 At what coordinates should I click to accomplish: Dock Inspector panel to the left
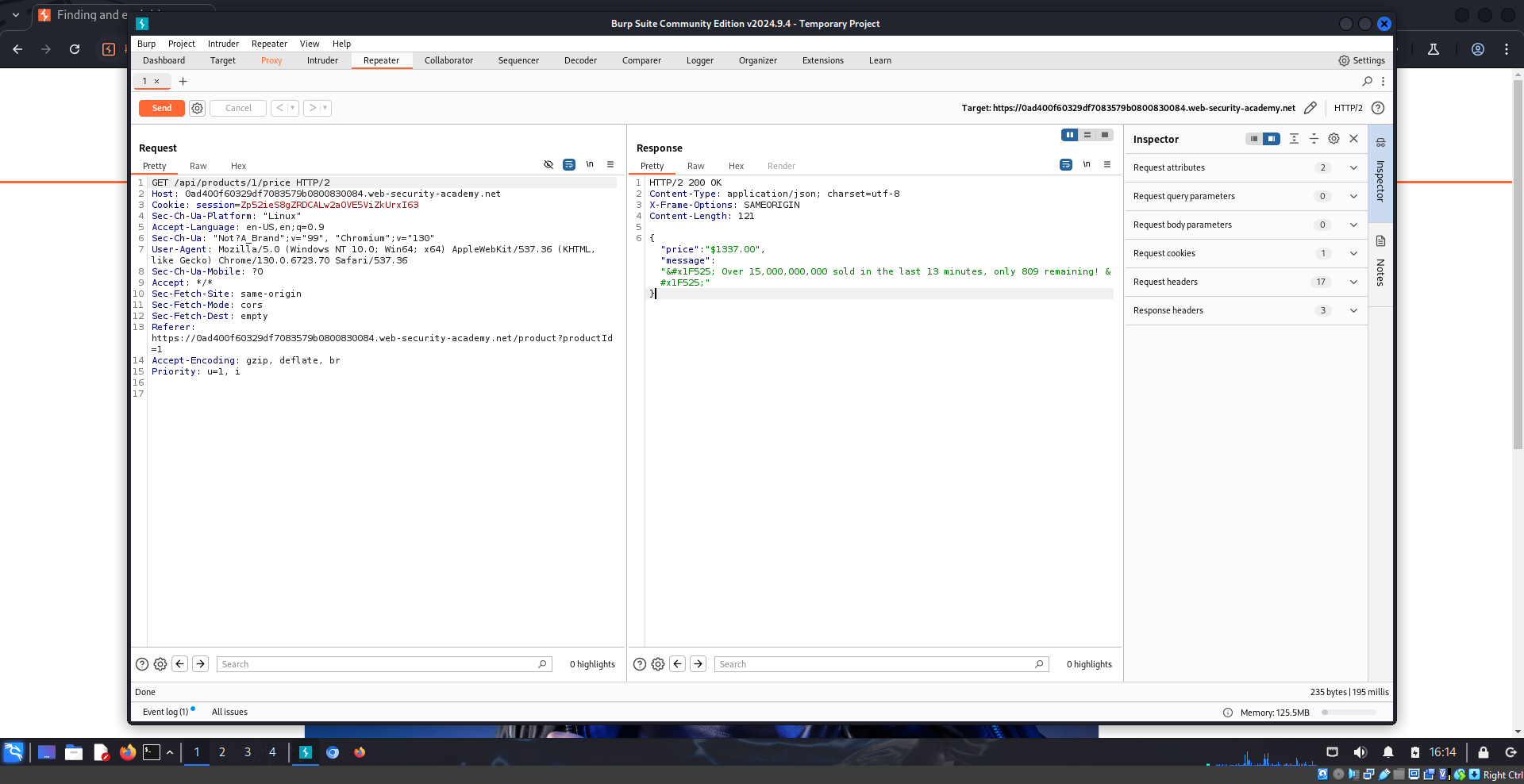[x=1254, y=139]
